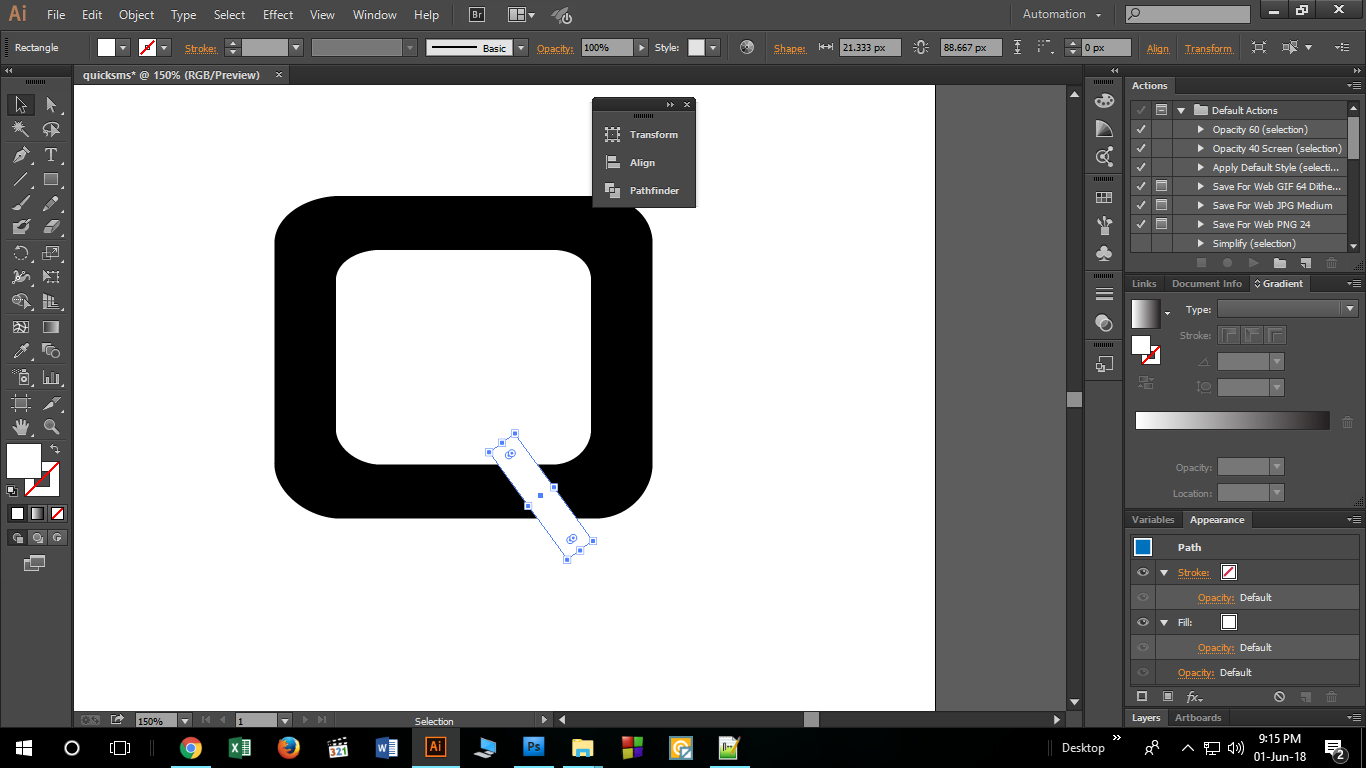This screenshot has height=768, width=1366.
Task: Select the Eyedropper tool
Action: [20, 351]
